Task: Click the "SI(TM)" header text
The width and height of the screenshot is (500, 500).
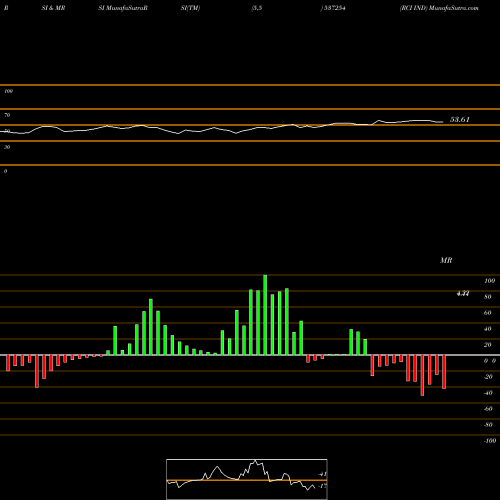Action: pos(190,8)
